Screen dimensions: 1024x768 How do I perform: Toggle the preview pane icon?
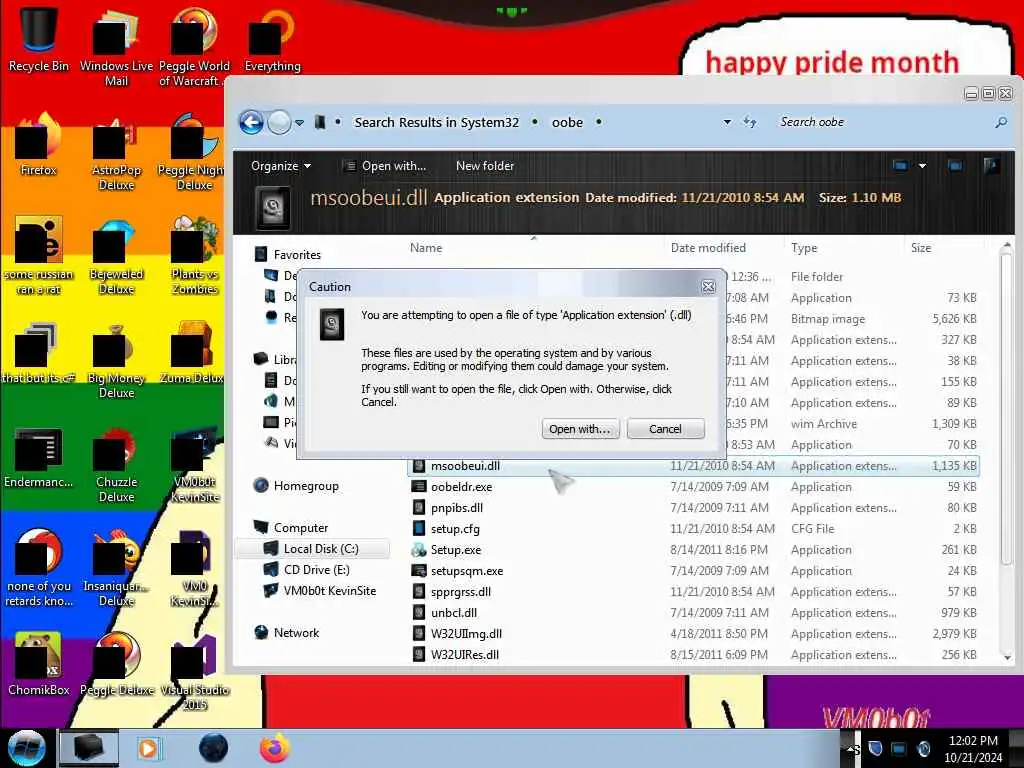point(955,166)
